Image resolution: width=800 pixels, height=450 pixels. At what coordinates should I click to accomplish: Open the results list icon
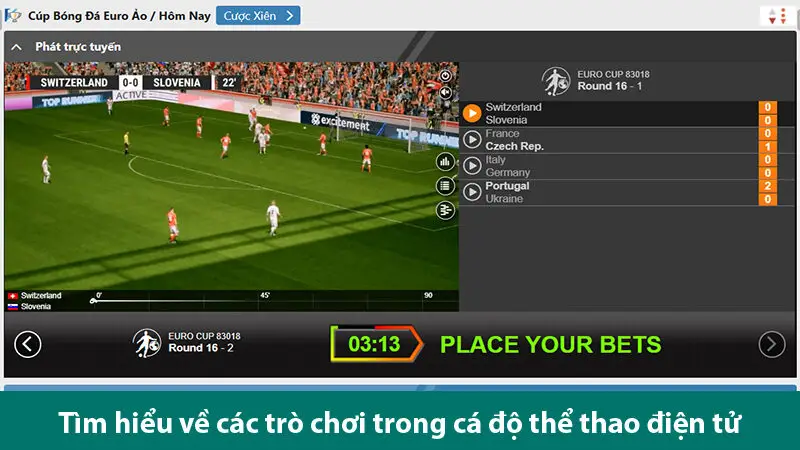[445, 186]
